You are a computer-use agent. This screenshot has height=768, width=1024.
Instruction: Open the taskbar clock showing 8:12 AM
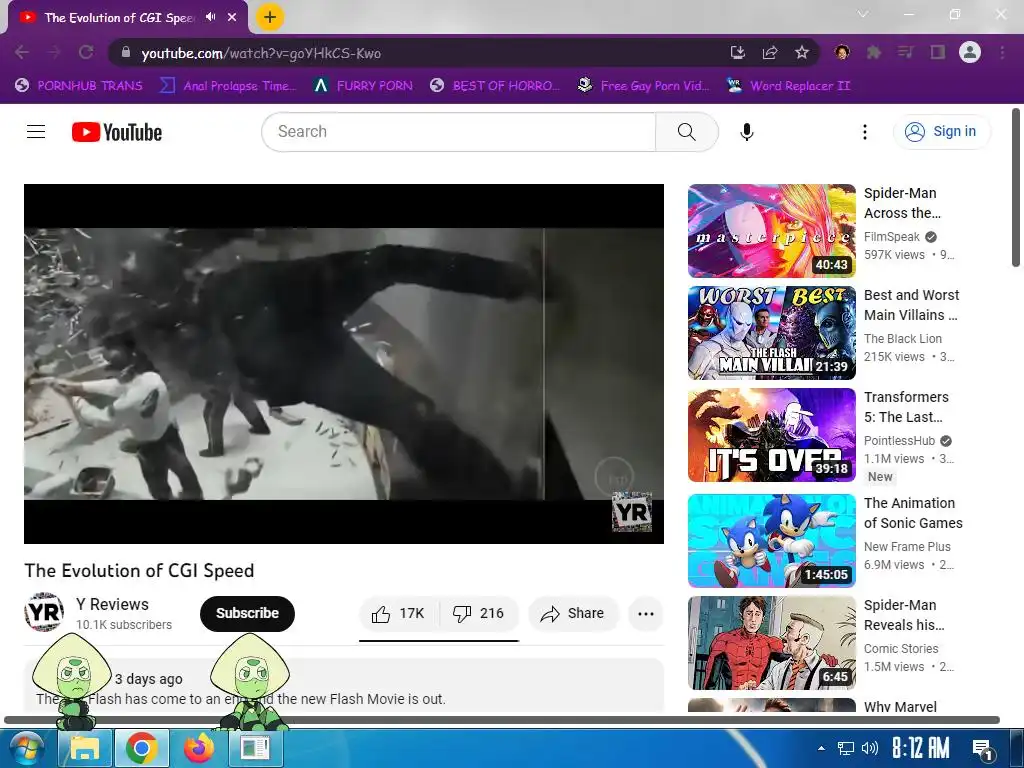coord(921,748)
